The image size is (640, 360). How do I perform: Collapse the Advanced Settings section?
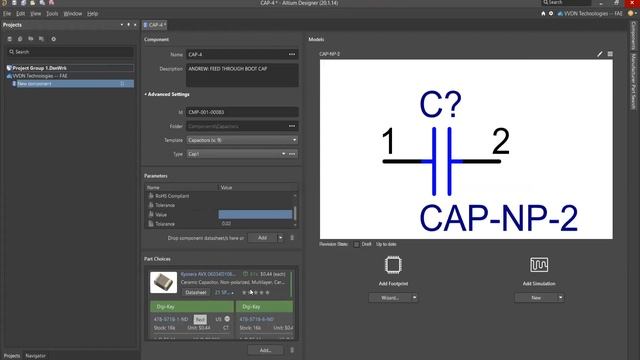click(167, 94)
